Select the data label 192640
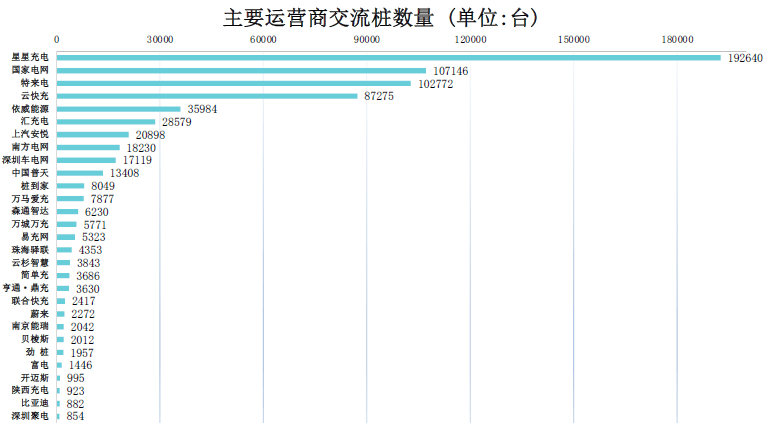Image resolution: width=770 pixels, height=431 pixels. 745,58
